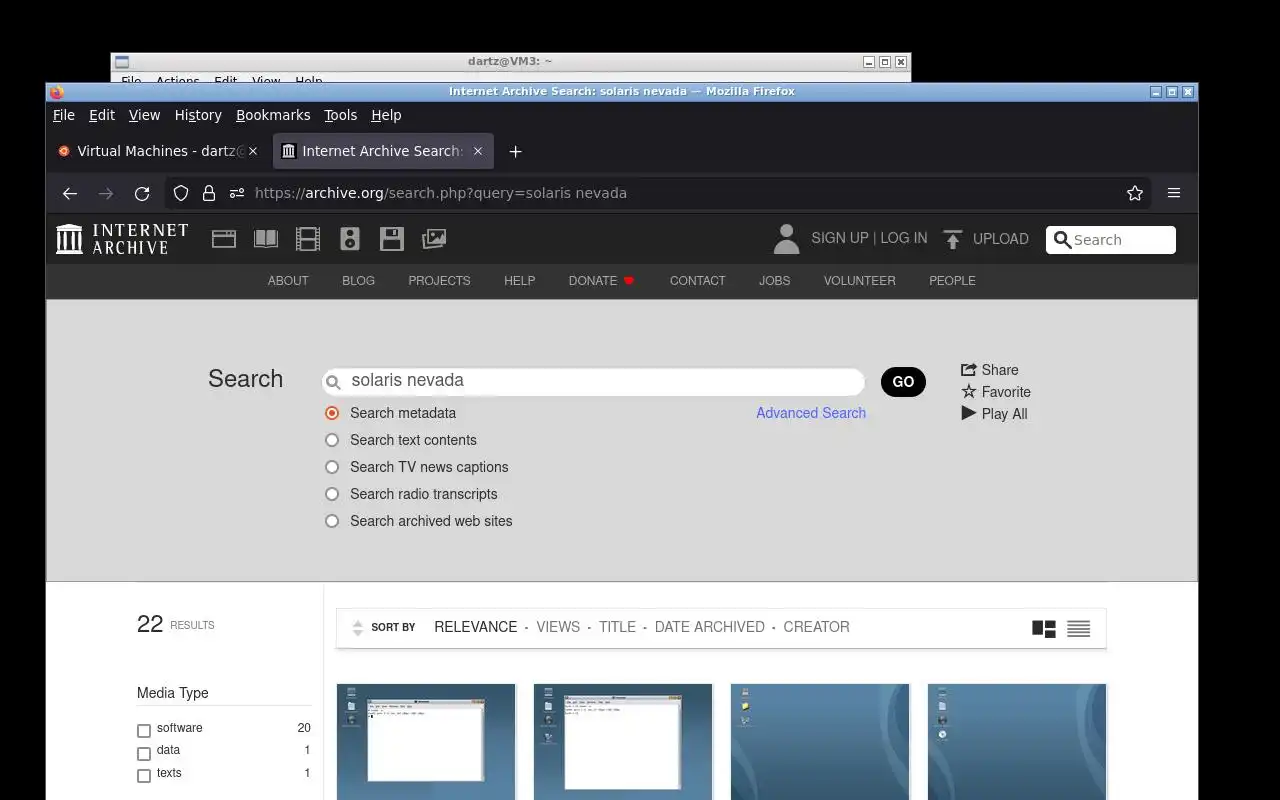1280x800 pixels.
Task: Click the SIGN UP link
Action: [x=840, y=238]
